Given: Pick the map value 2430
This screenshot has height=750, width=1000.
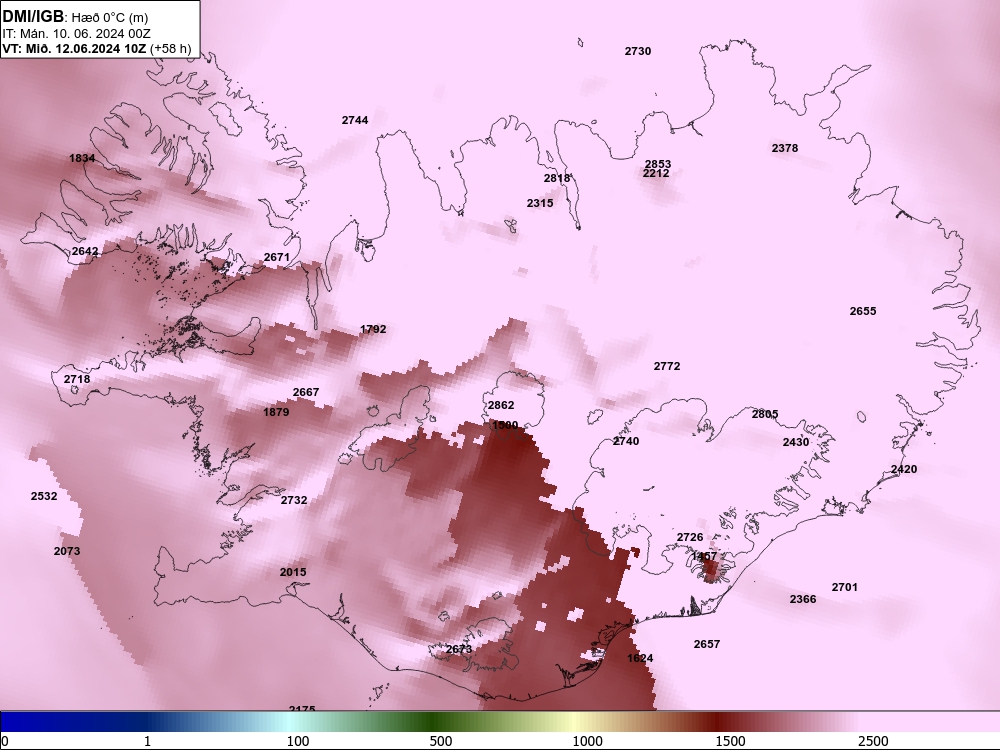Looking at the screenshot, I should click(796, 442).
